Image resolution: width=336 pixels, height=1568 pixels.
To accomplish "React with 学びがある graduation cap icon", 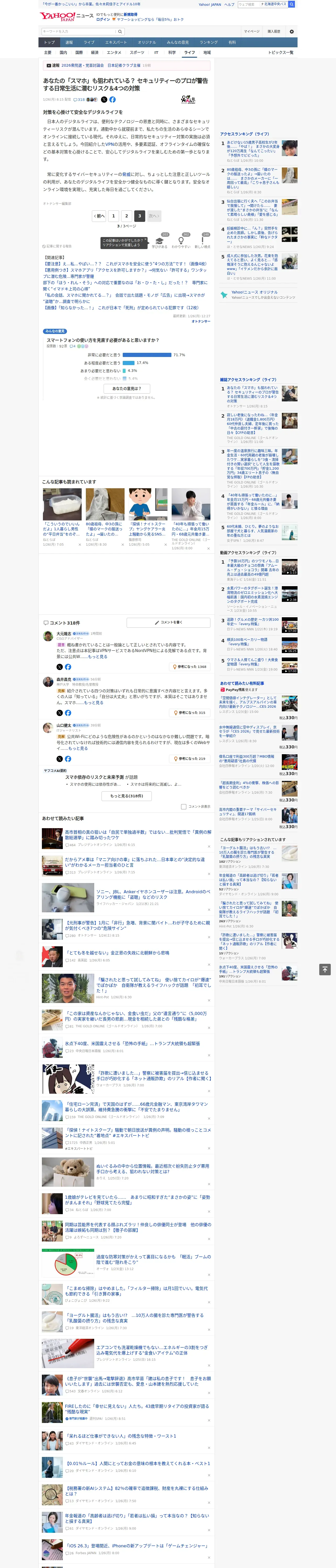I will pyautogui.click(x=160, y=240).
